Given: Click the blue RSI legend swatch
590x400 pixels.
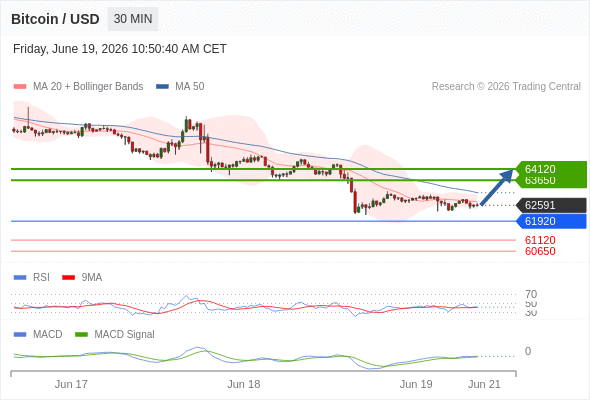Looking at the screenshot, I should (x=20, y=278).
